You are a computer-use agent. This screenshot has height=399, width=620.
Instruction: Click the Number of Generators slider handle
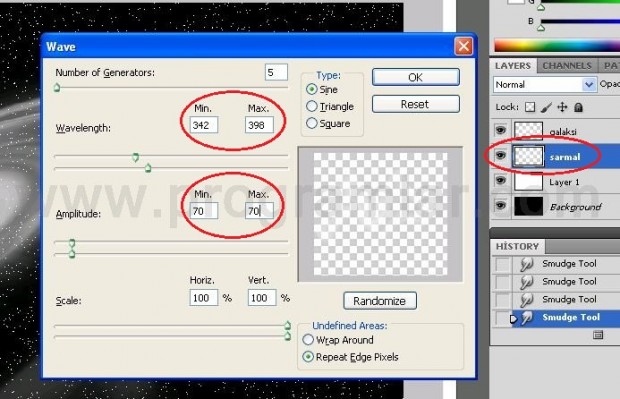click(x=57, y=87)
